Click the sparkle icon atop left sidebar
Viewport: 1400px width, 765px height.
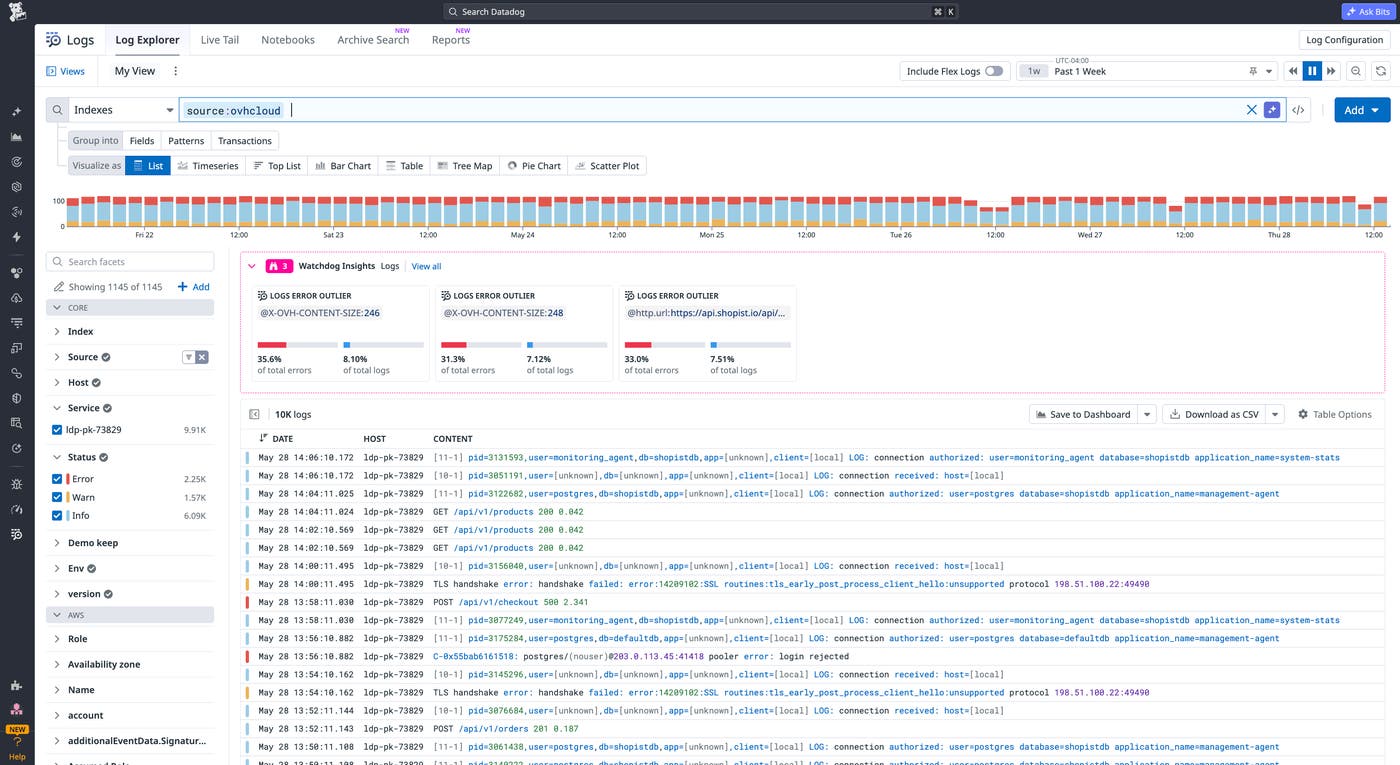[16, 111]
